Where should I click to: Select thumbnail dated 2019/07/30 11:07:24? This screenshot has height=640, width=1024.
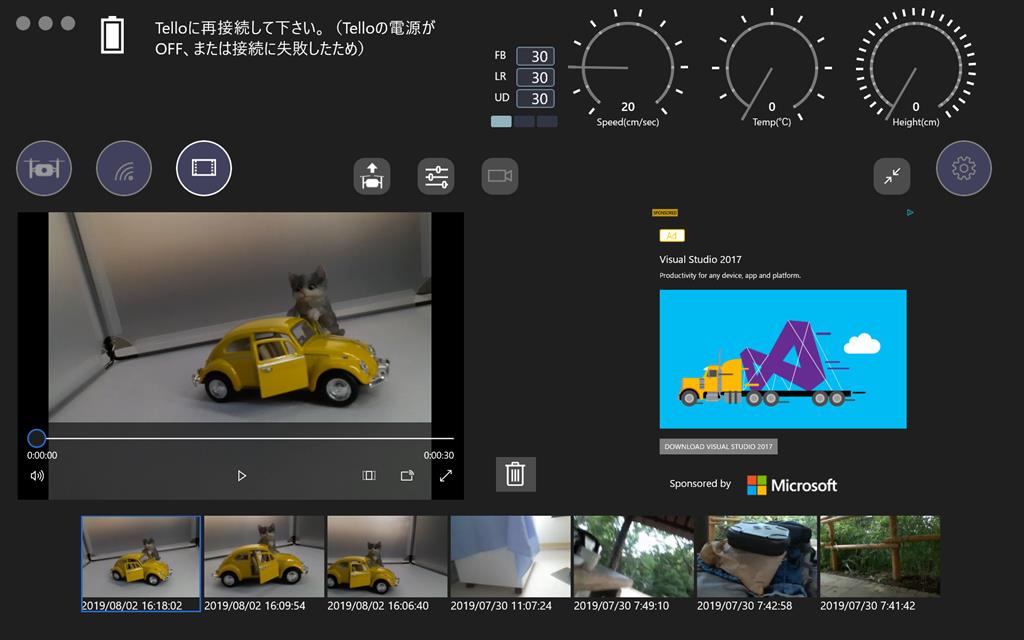click(510, 557)
